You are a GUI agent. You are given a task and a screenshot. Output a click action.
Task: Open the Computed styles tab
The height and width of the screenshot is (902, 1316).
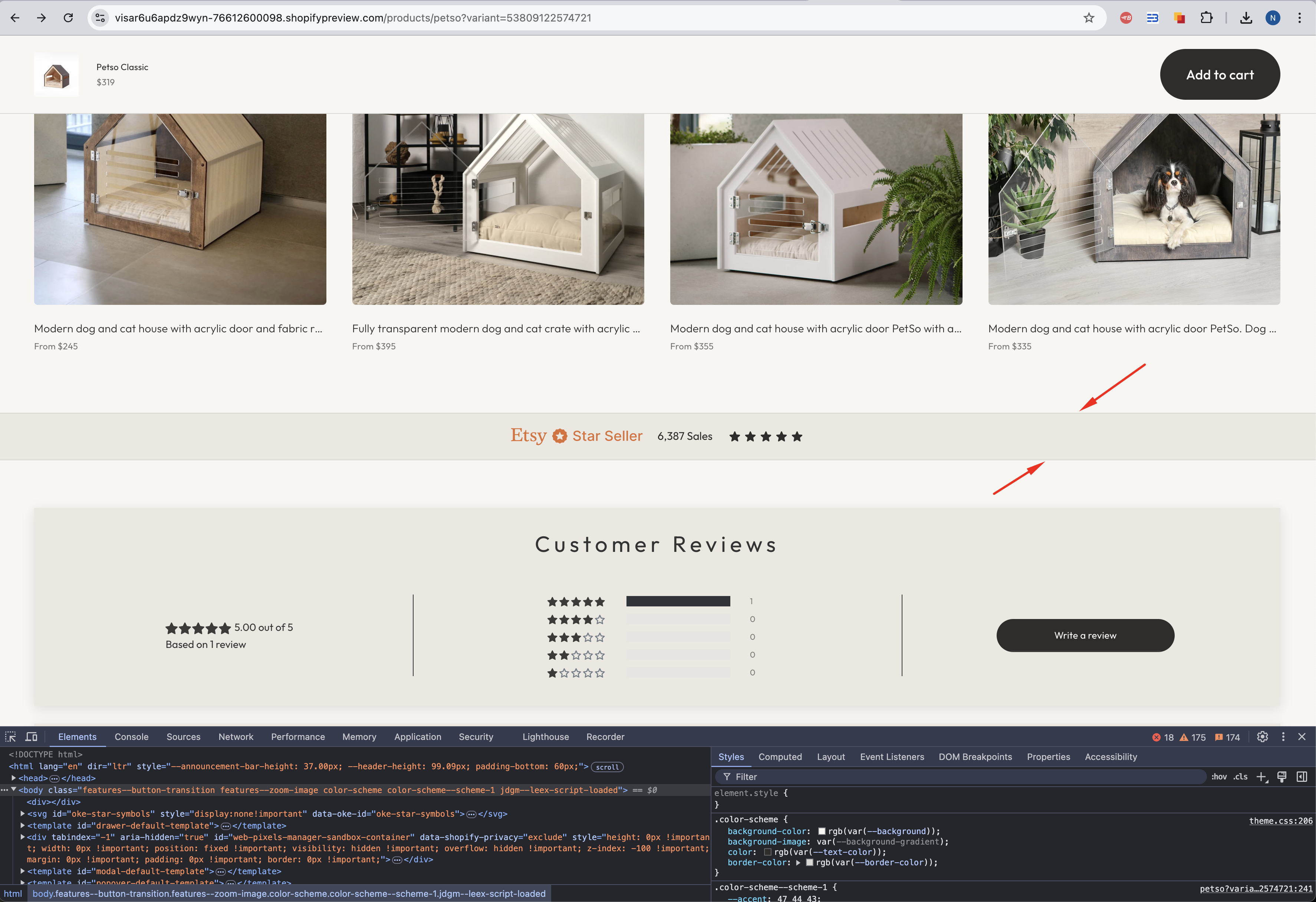[780, 757]
